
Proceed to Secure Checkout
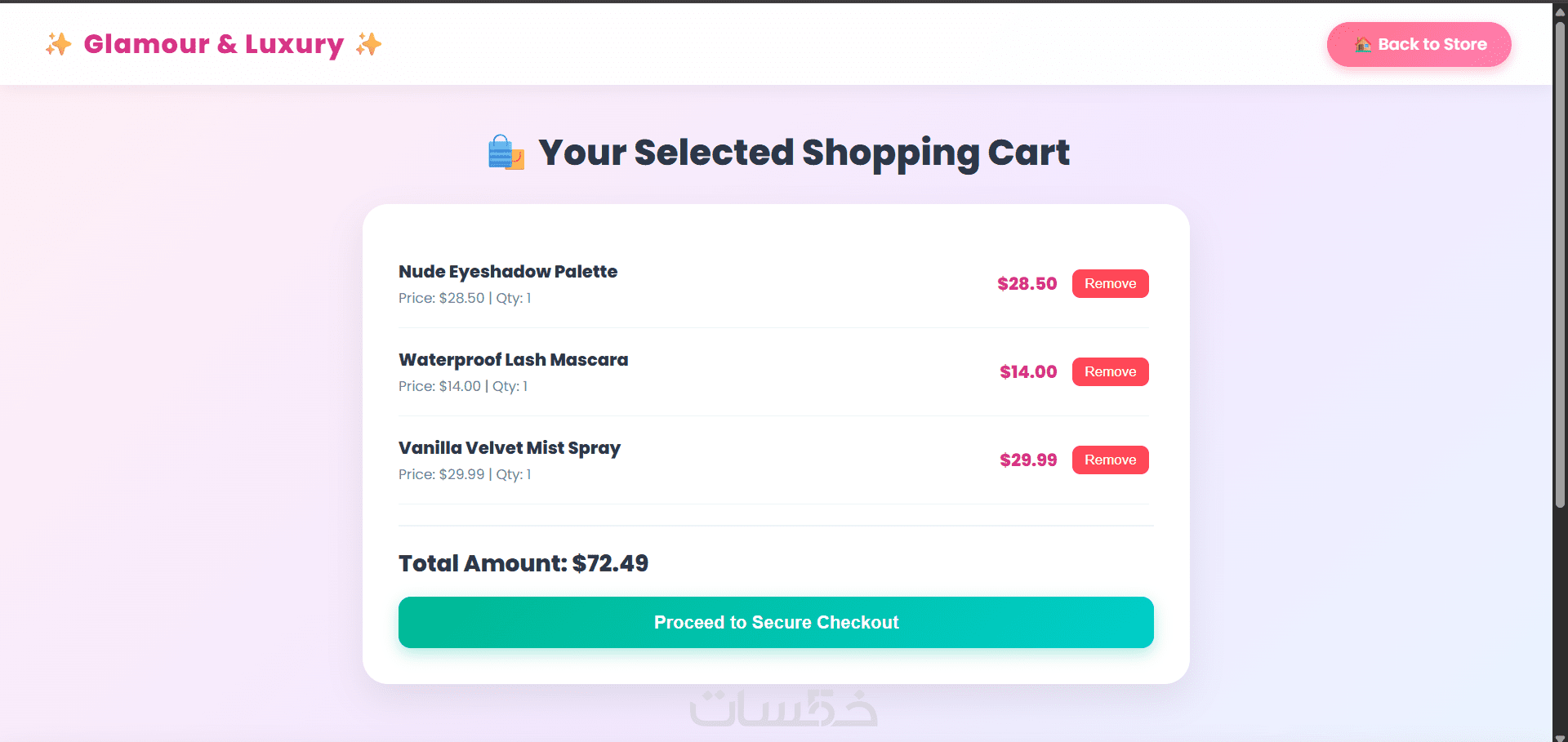pos(776,622)
